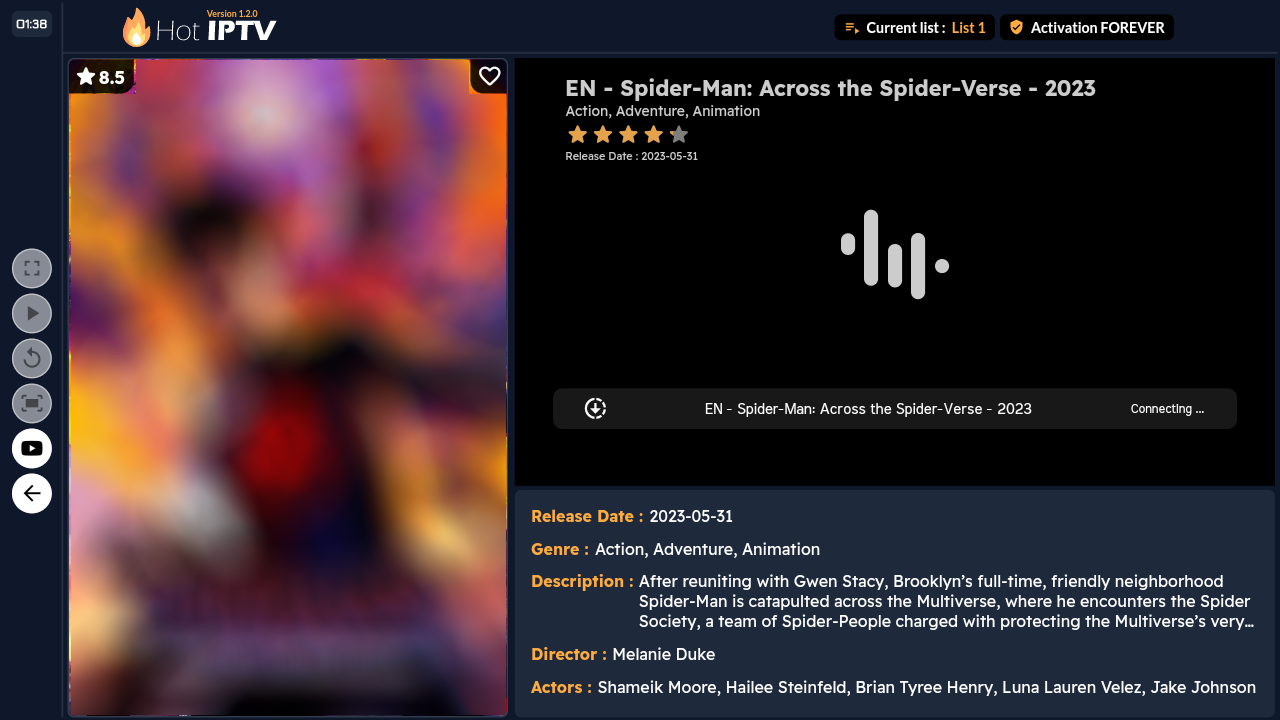
Task: Click the 01:38 clock display
Action: 32,24
